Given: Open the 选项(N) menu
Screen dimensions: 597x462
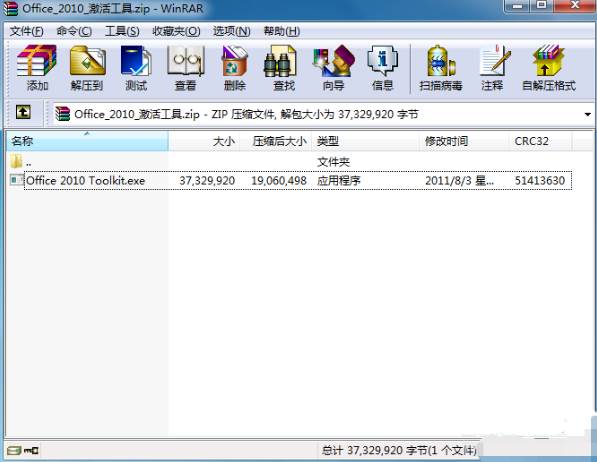Looking at the screenshot, I should click(x=231, y=31).
